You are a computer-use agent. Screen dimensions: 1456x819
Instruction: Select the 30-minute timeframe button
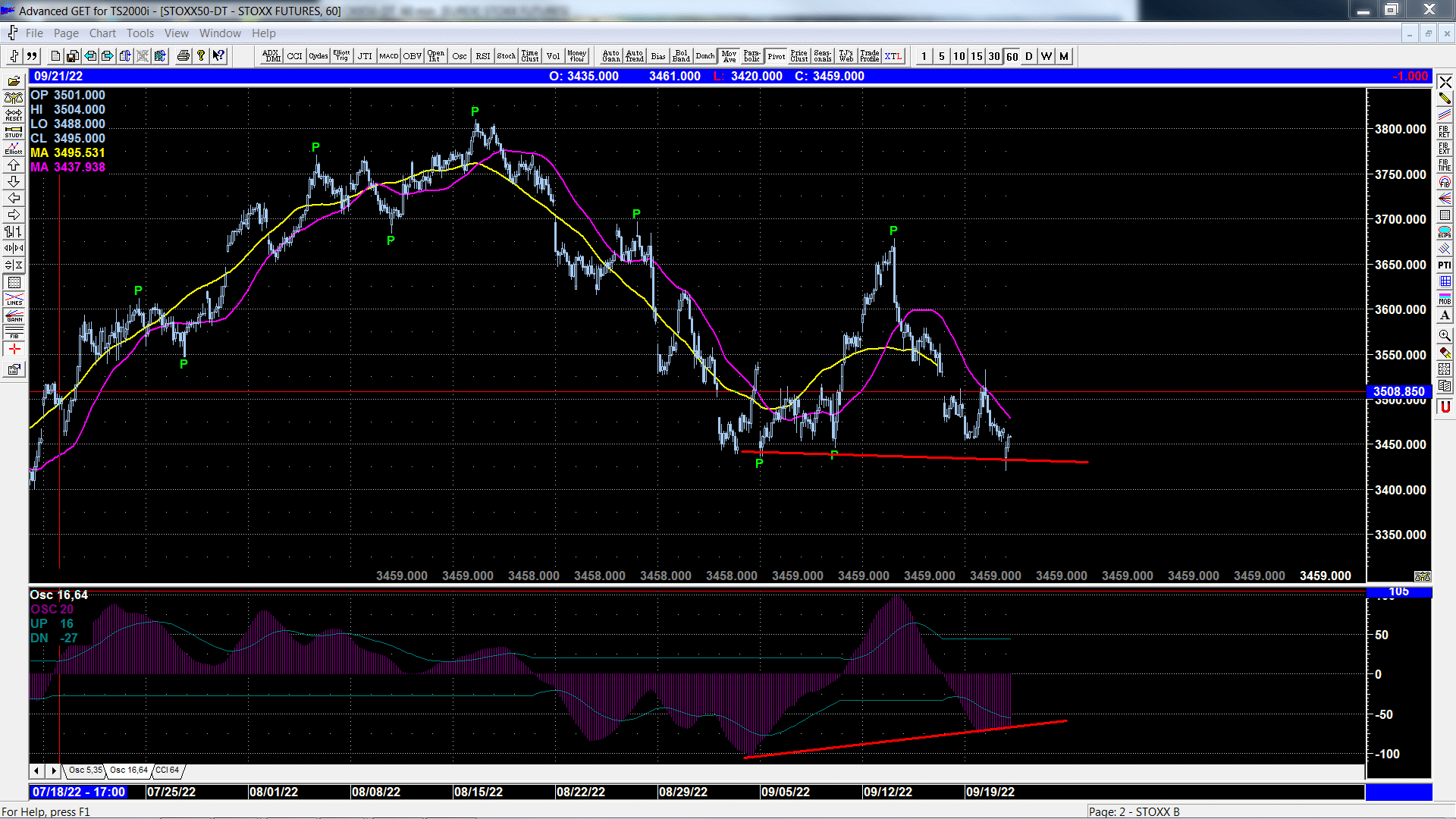coord(994,56)
